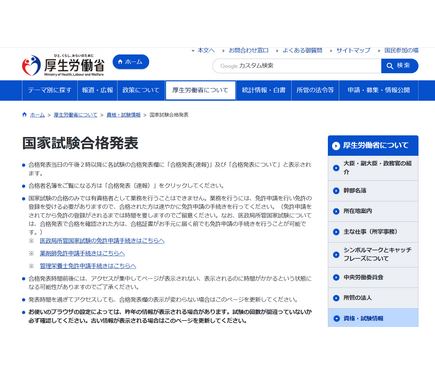
Task: Open よくある御質問 link
Action: [x=302, y=50]
